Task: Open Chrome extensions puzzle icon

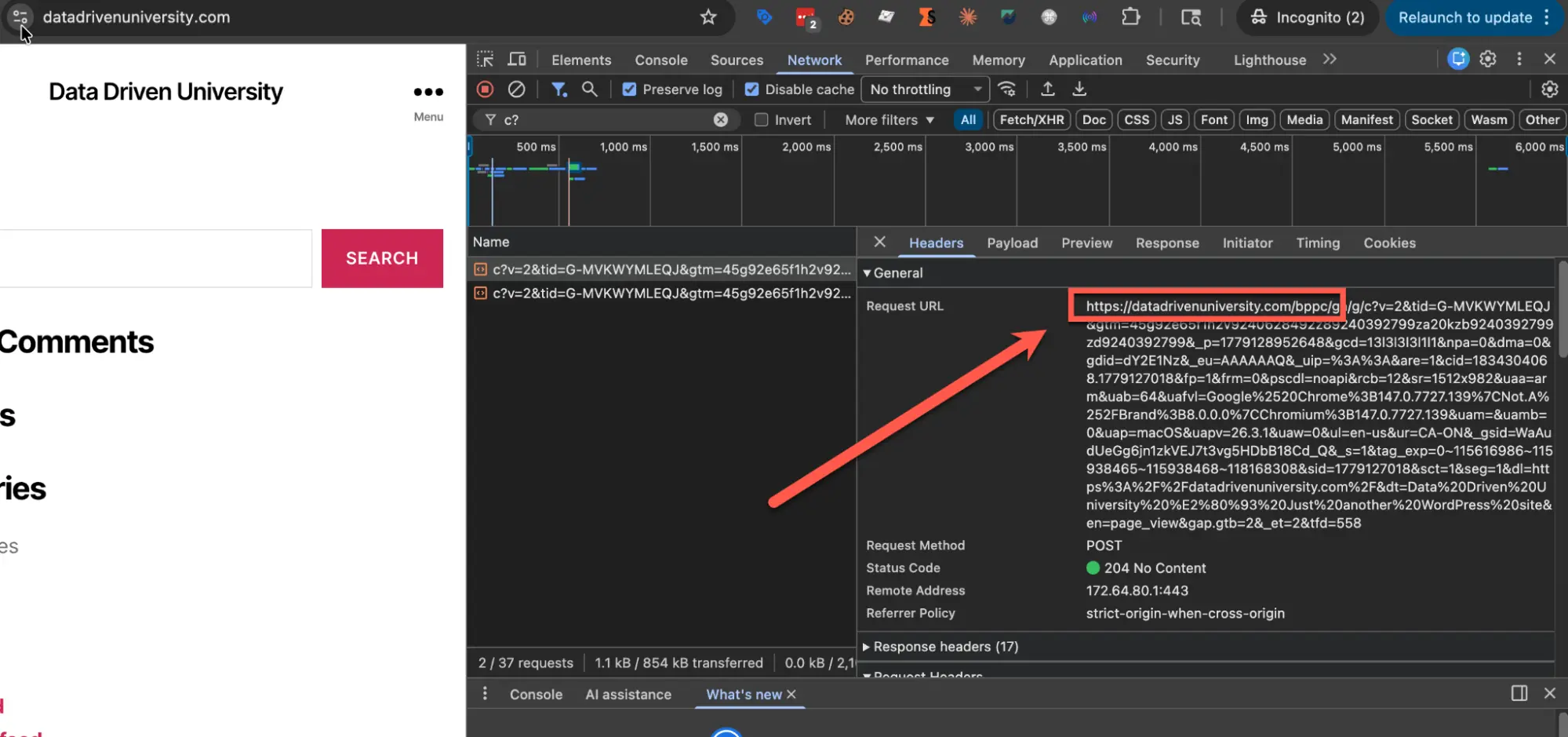Action: pos(1130,16)
